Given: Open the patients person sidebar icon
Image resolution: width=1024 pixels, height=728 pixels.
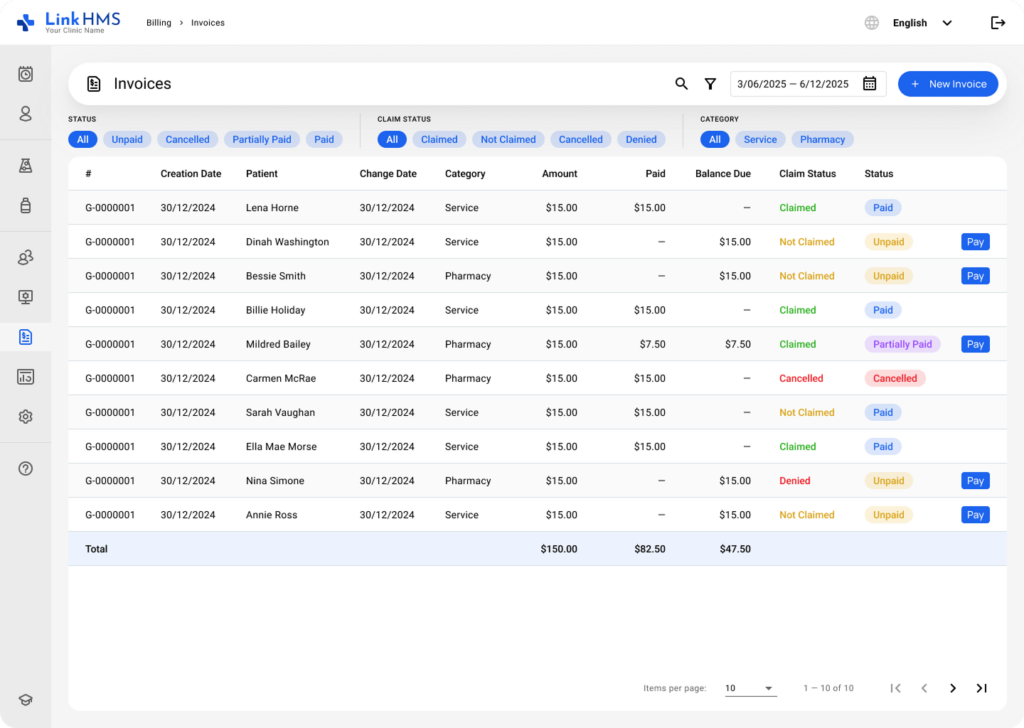Looking at the screenshot, I should click(x=25, y=114).
